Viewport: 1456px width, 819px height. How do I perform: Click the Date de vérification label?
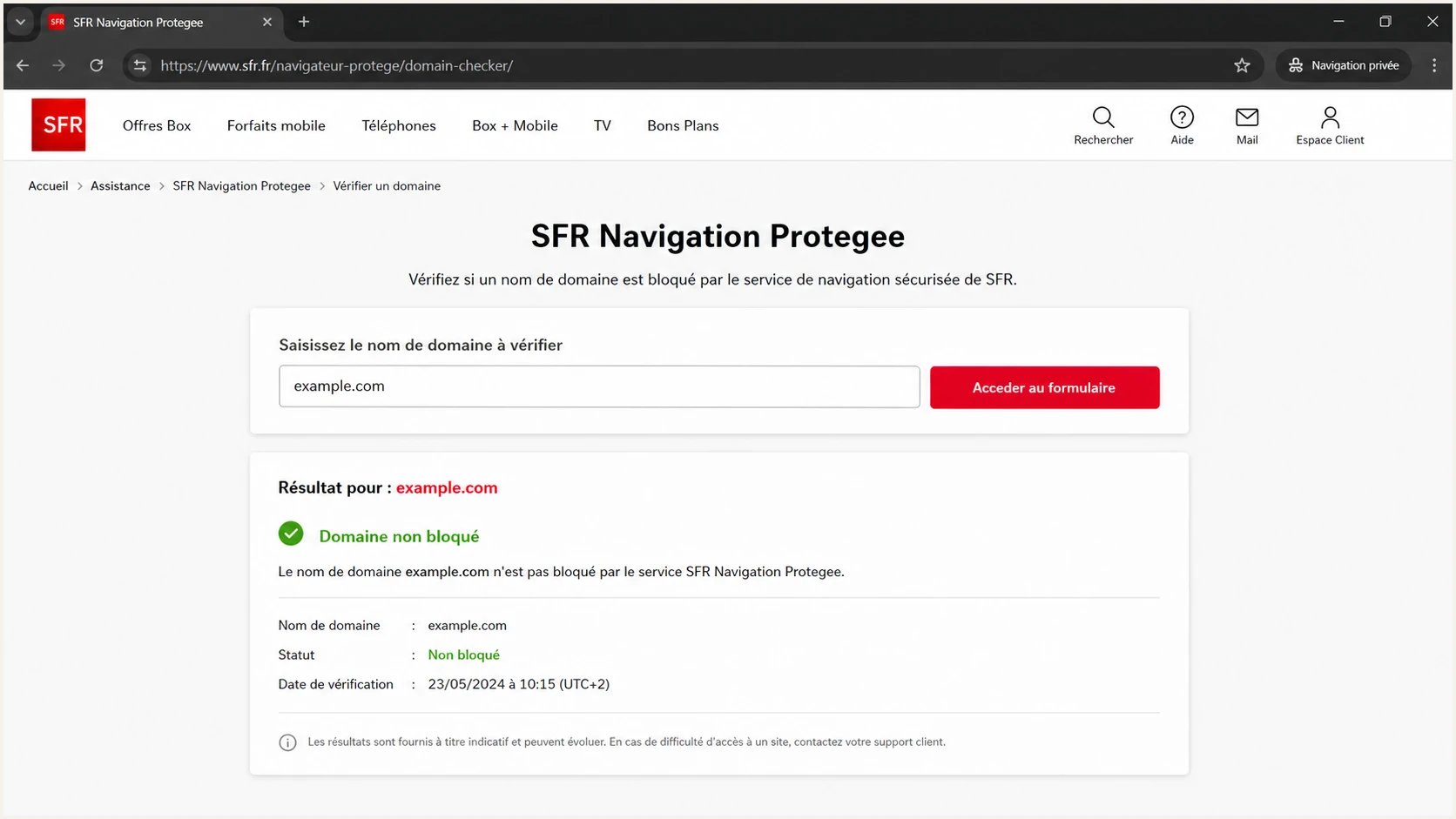(x=335, y=684)
